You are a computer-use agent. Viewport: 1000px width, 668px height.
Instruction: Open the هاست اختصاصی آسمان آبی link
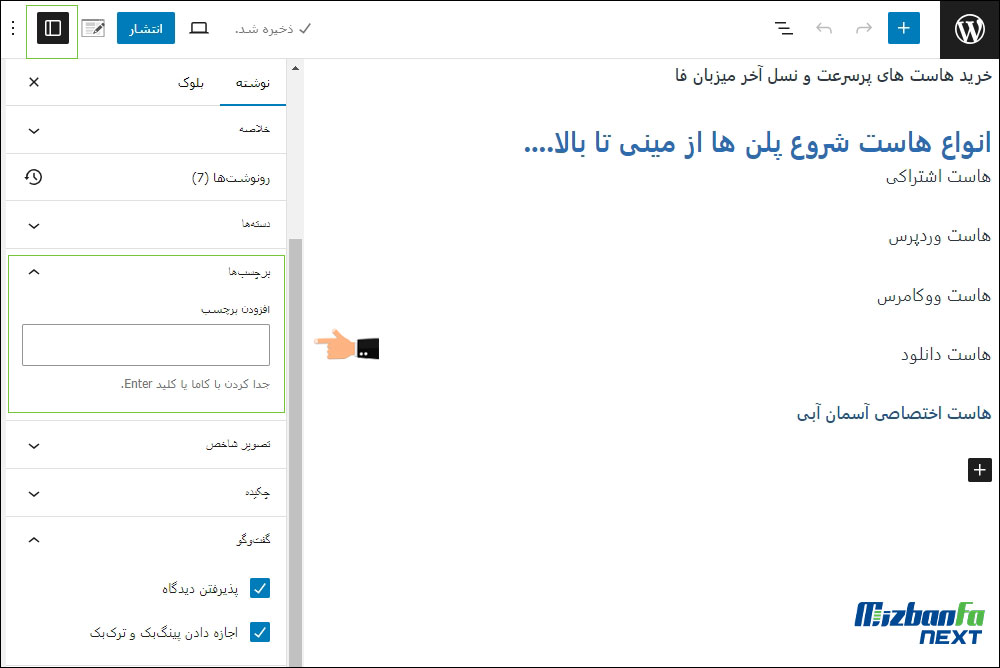point(893,413)
